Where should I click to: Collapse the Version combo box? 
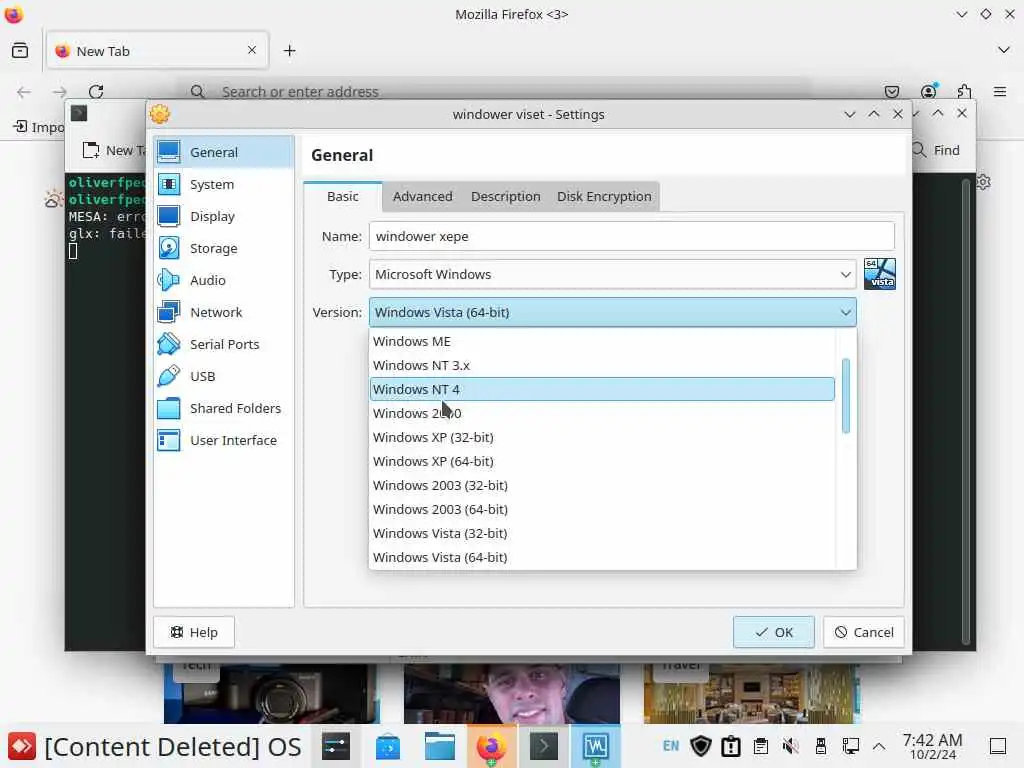coord(613,312)
